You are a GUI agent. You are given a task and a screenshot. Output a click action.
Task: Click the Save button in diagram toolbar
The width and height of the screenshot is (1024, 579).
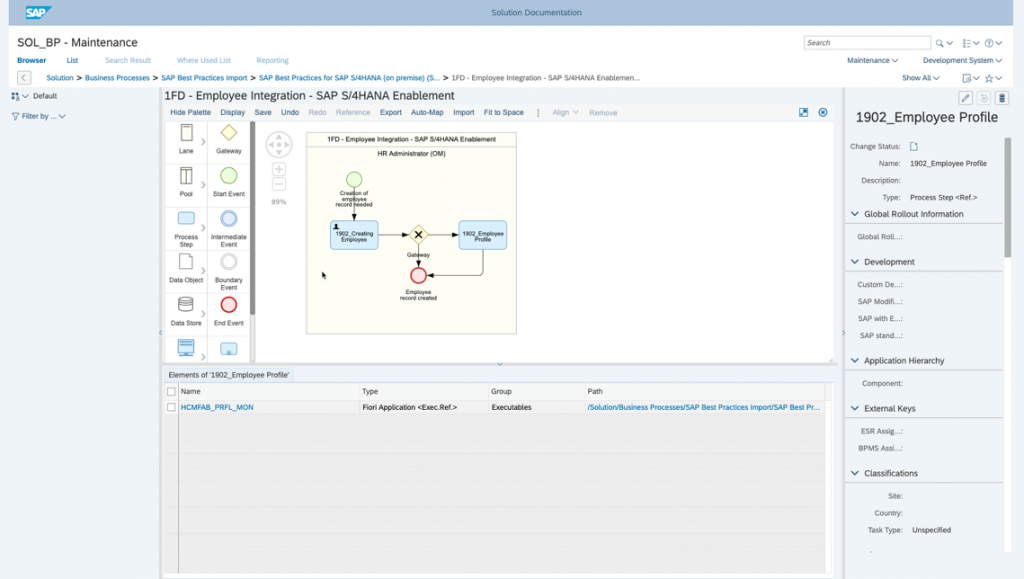pyautogui.click(x=263, y=112)
